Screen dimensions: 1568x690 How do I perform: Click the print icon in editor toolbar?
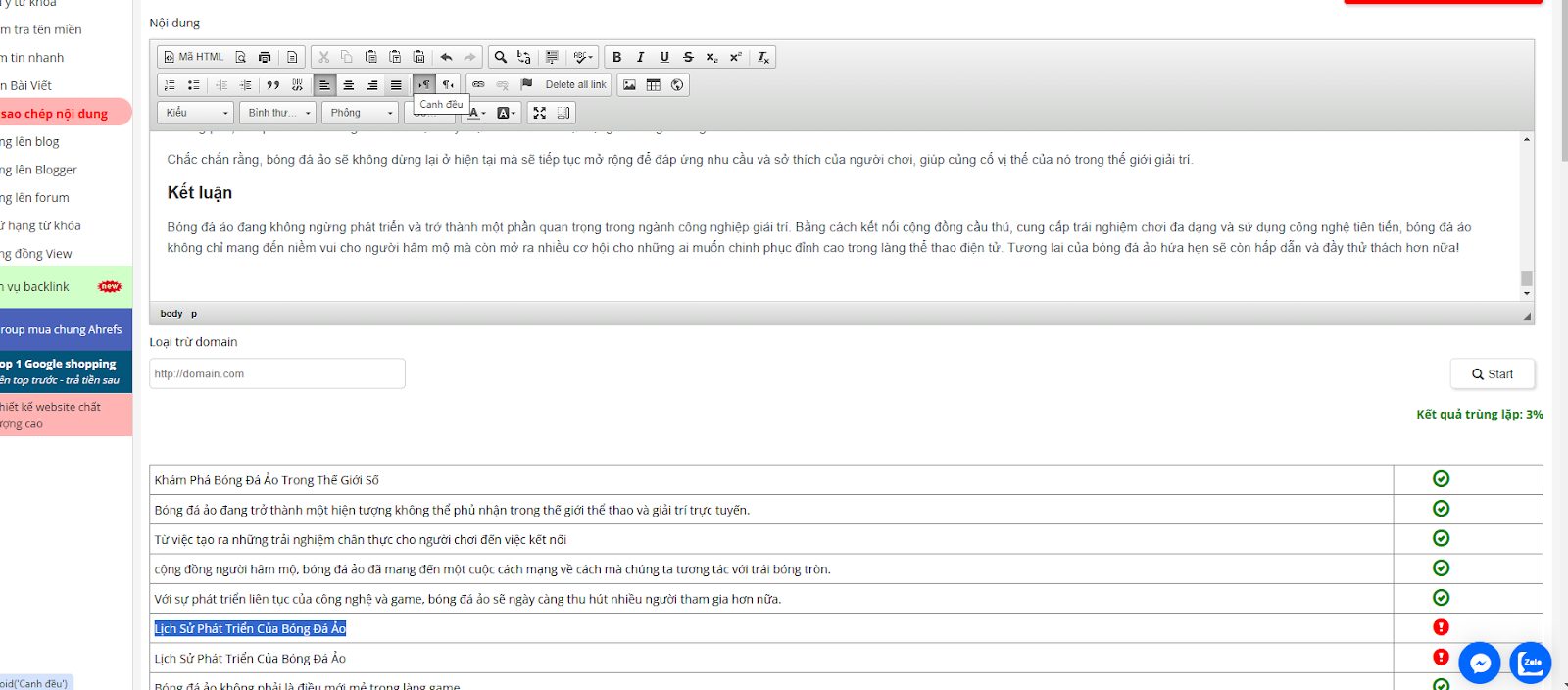(x=265, y=57)
